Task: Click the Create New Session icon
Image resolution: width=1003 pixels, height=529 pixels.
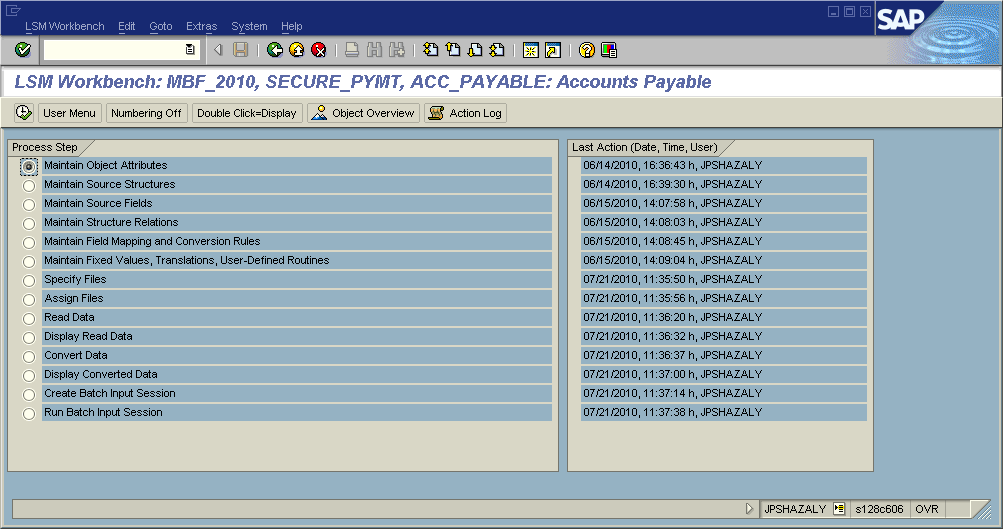Action: pos(530,50)
